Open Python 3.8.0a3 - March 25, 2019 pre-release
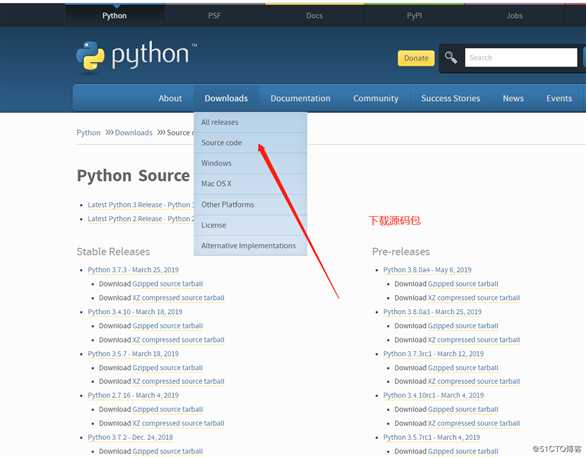Viewport: 586px width, 457px height. point(432,312)
